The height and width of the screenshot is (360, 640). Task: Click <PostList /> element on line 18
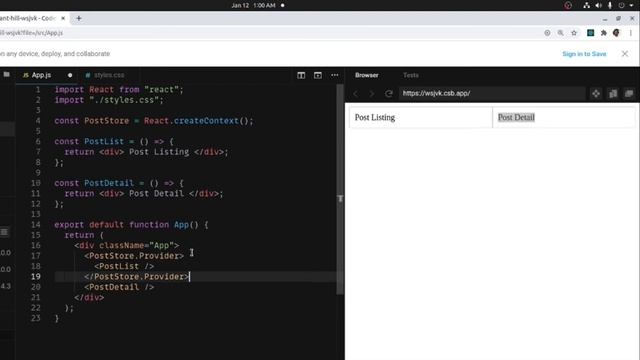pos(124,267)
